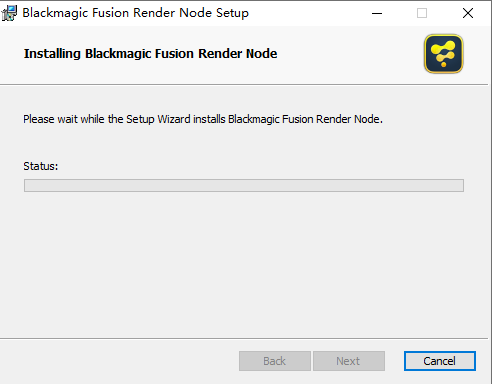This screenshot has width=492, height=384.
Task: Minimize the Setup window
Action: point(377,13)
